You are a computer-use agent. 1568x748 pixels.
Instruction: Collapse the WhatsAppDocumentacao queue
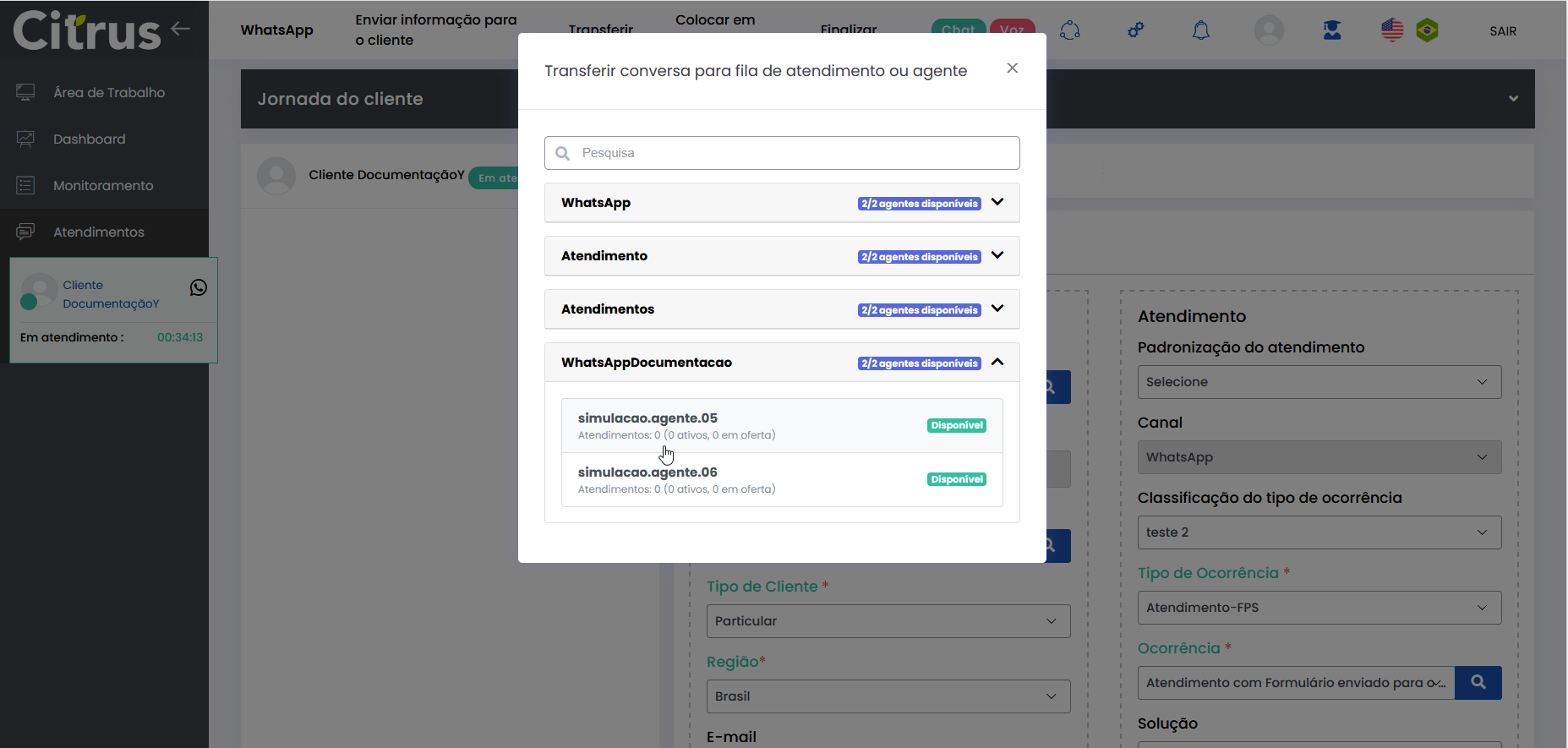[997, 363]
